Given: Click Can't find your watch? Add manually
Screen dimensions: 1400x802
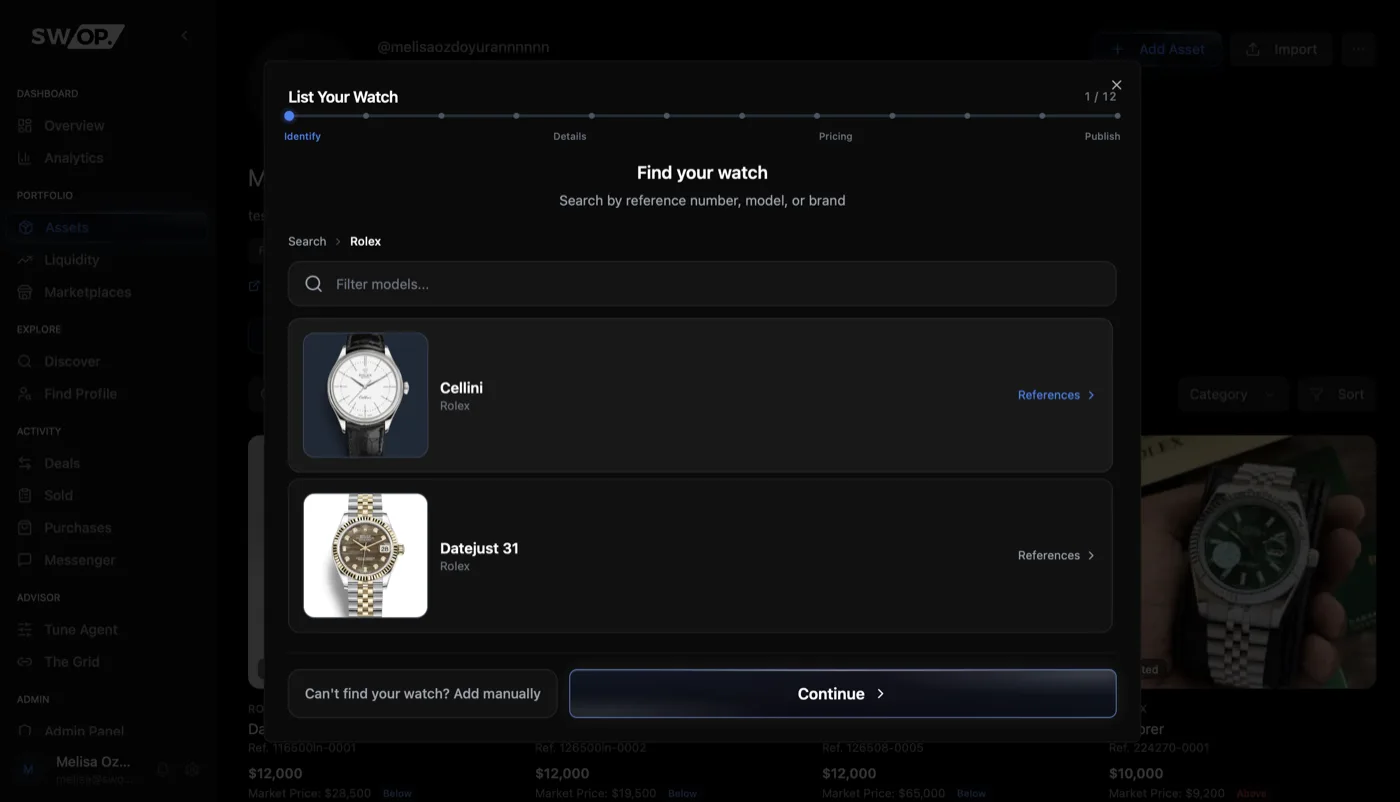Looking at the screenshot, I should coord(422,693).
